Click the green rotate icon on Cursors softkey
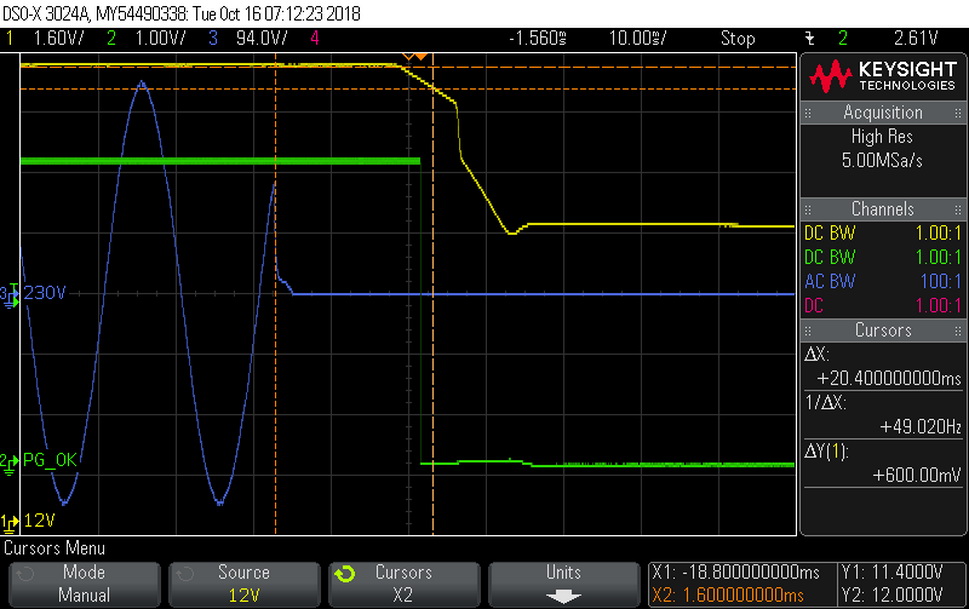 345,574
